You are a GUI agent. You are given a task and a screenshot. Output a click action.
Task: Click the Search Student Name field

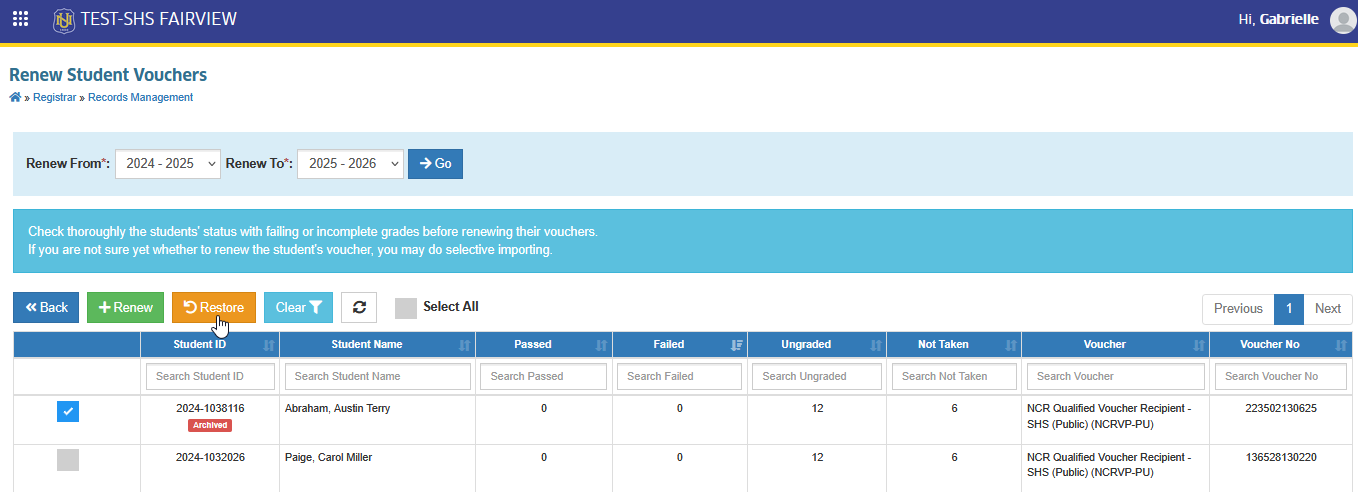(x=378, y=377)
